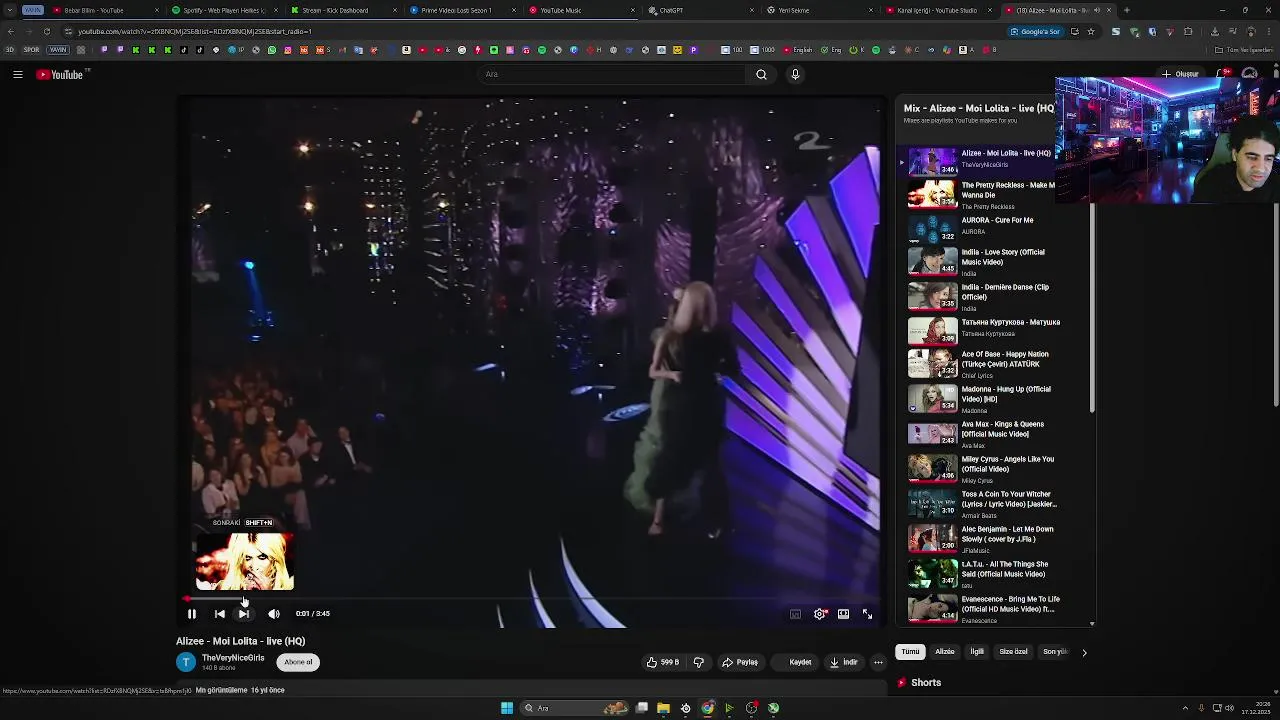Subscribe via Abone ol button
This screenshot has width=1280, height=720.
point(298,662)
